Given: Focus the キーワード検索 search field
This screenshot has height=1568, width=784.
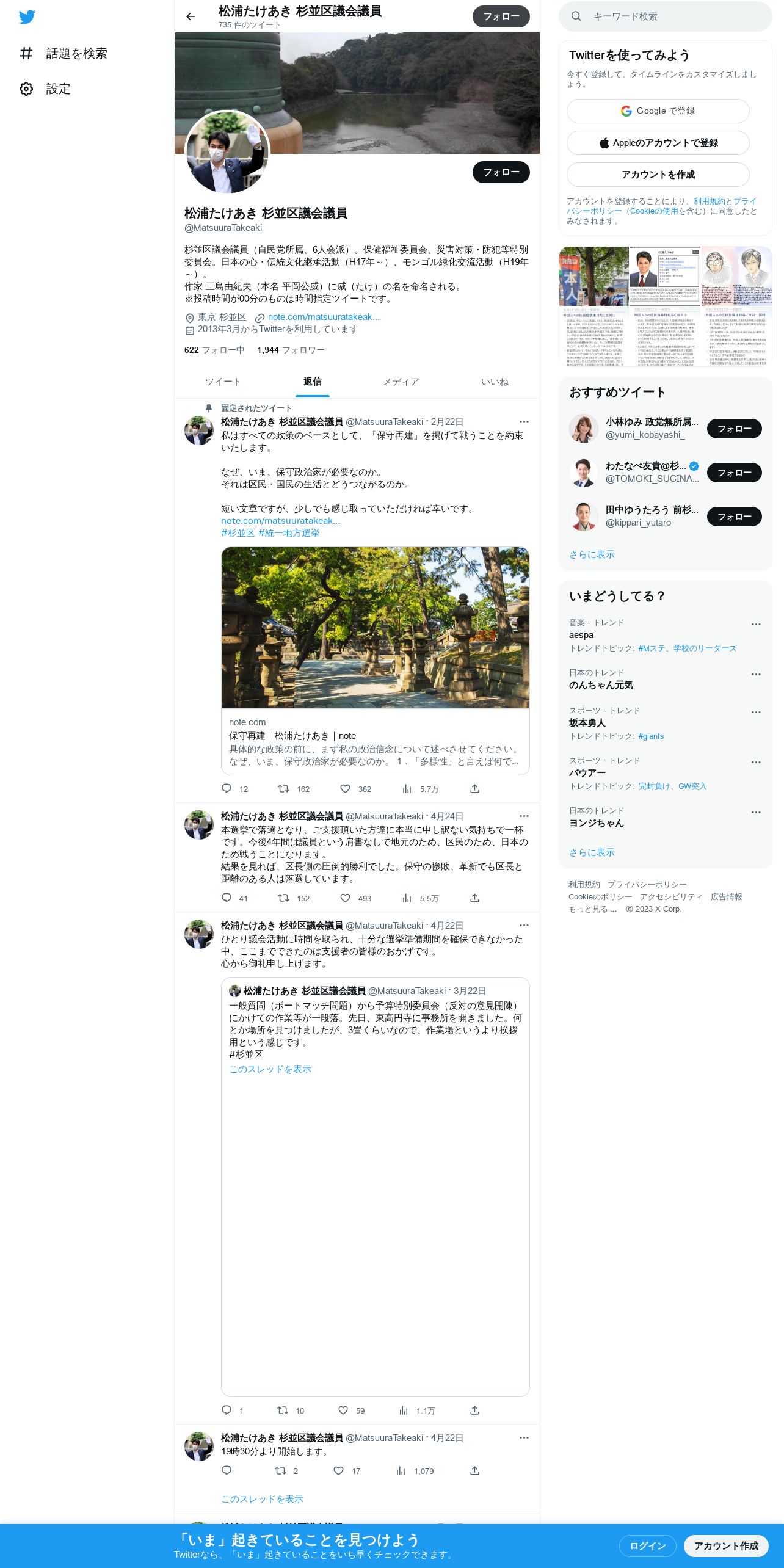Looking at the screenshot, I should (x=666, y=16).
